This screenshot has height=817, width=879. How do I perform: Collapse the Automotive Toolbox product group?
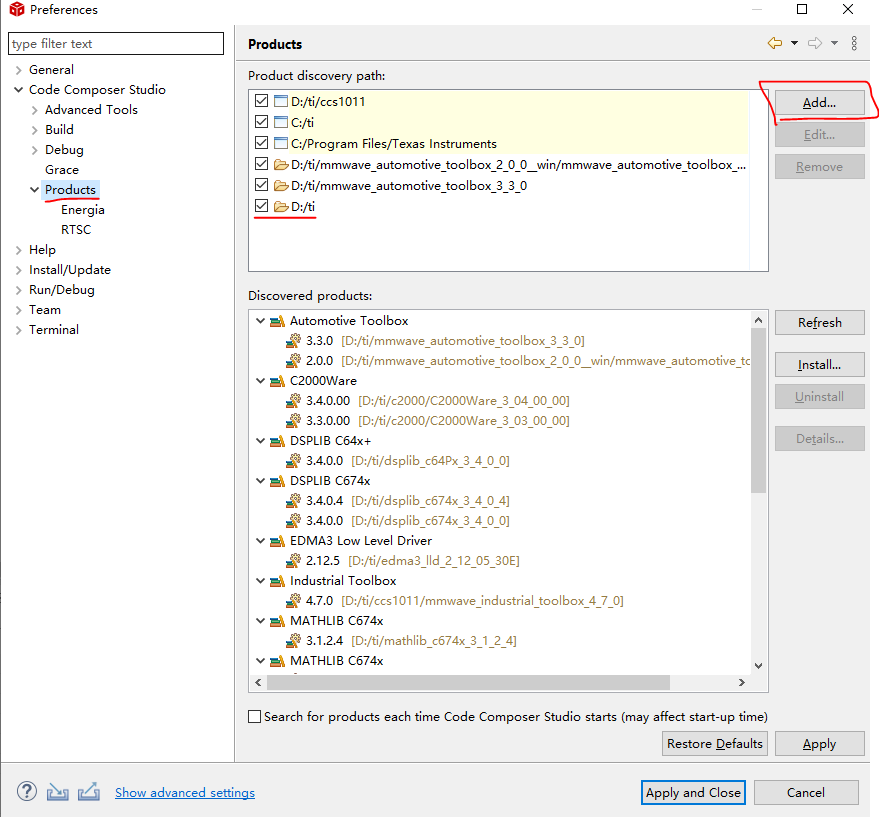tap(261, 321)
